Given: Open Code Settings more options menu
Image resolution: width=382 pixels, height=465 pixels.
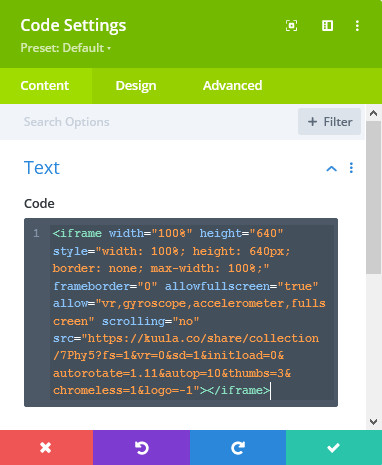Looking at the screenshot, I should [x=357, y=26].
